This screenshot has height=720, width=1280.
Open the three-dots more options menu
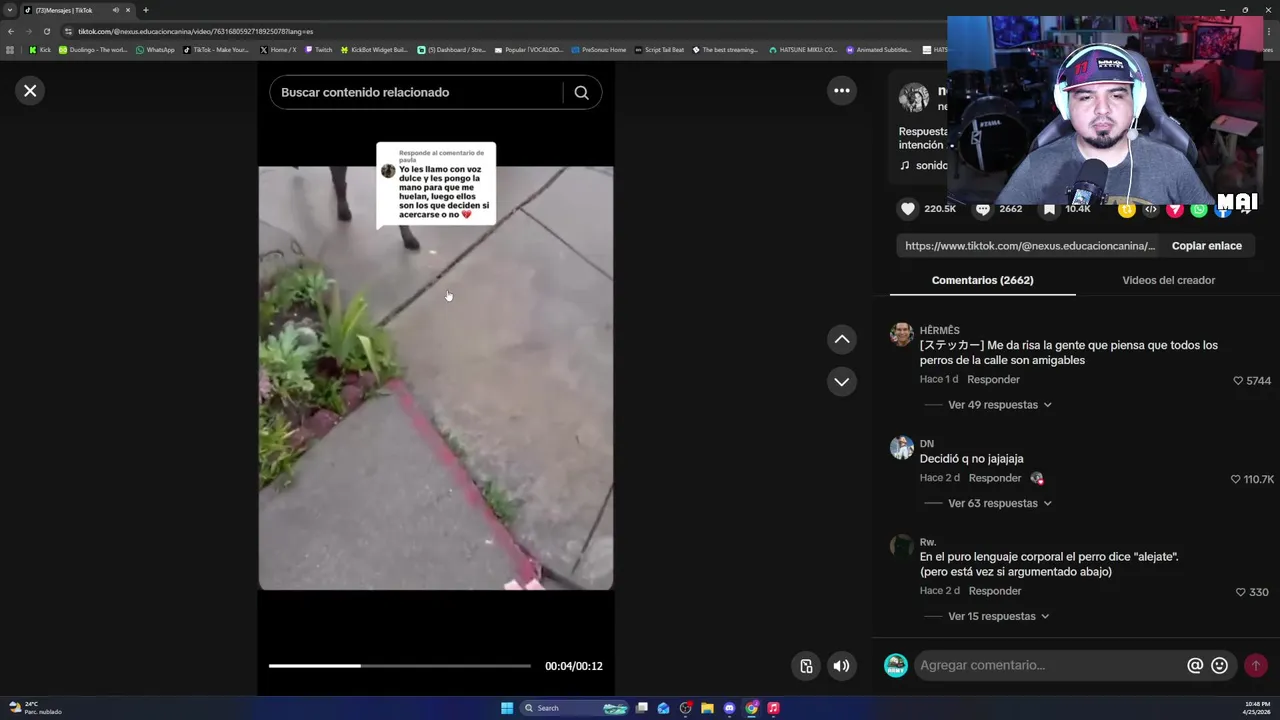point(842,91)
